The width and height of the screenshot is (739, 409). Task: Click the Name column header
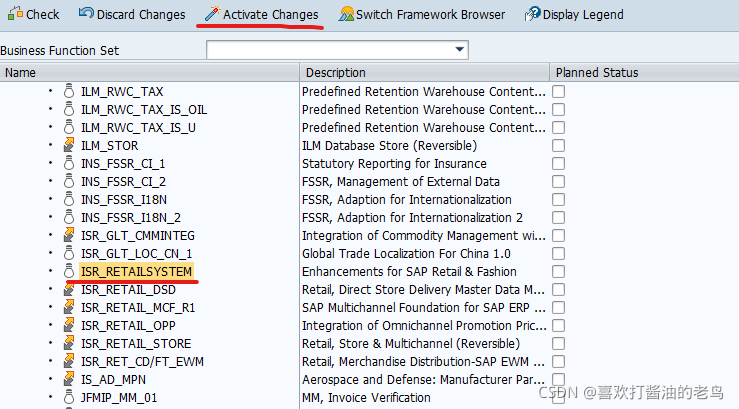pos(149,73)
